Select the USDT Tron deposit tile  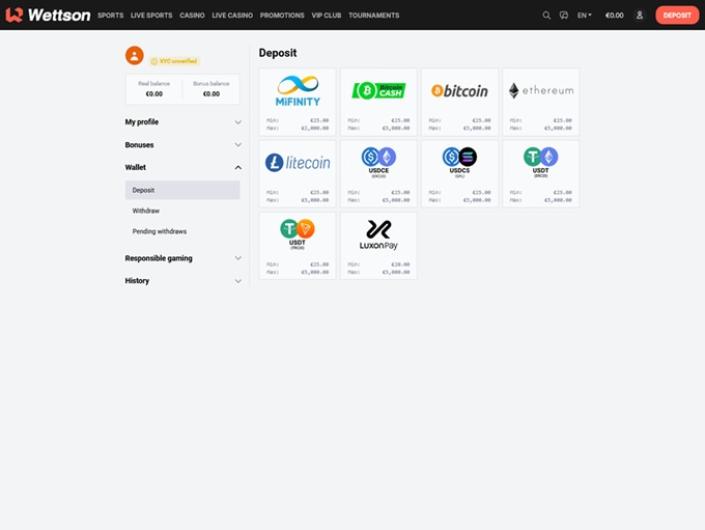point(298,246)
